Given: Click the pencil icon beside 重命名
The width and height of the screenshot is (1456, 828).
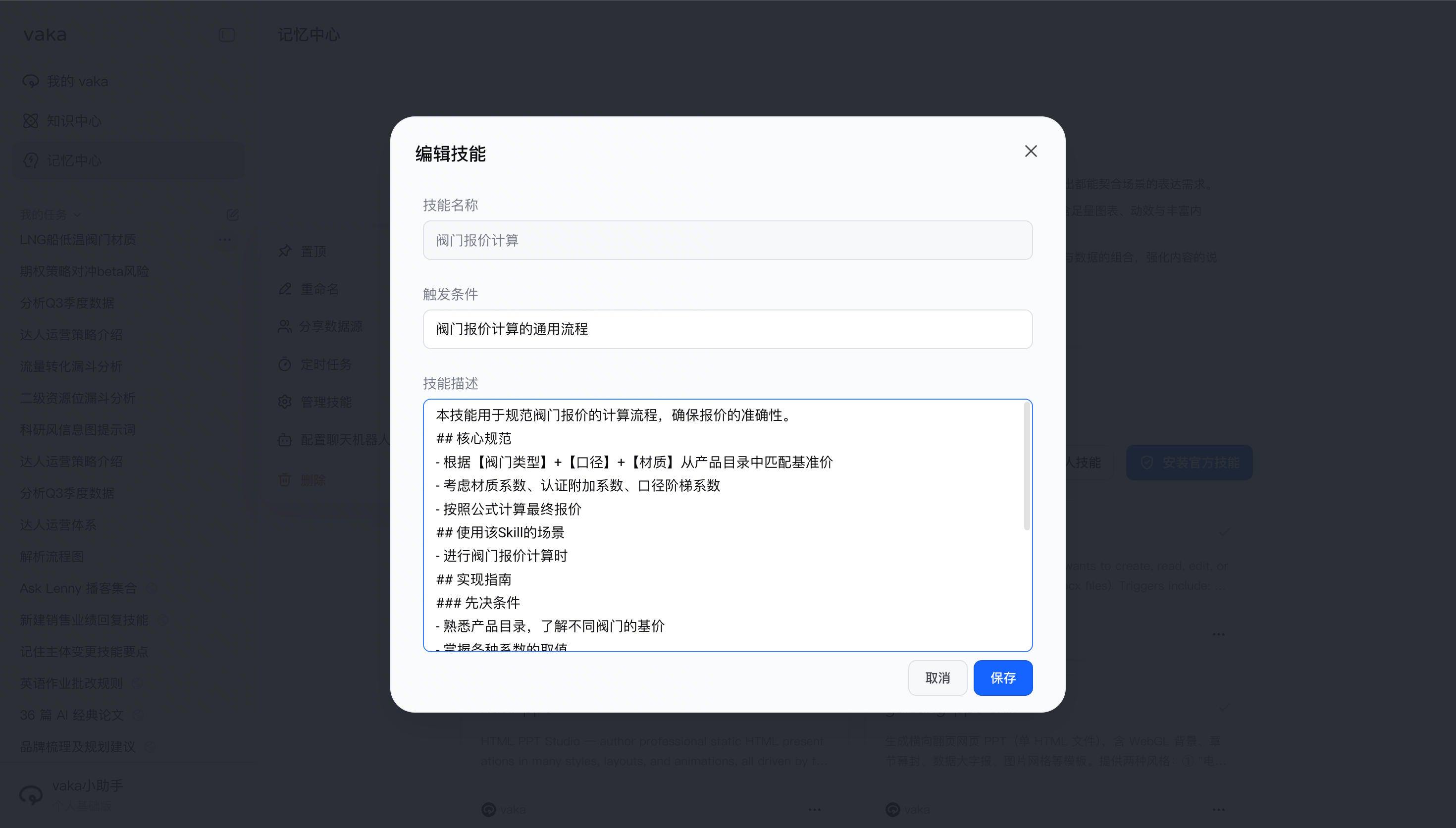Looking at the screenshot, I should [285, 289].
